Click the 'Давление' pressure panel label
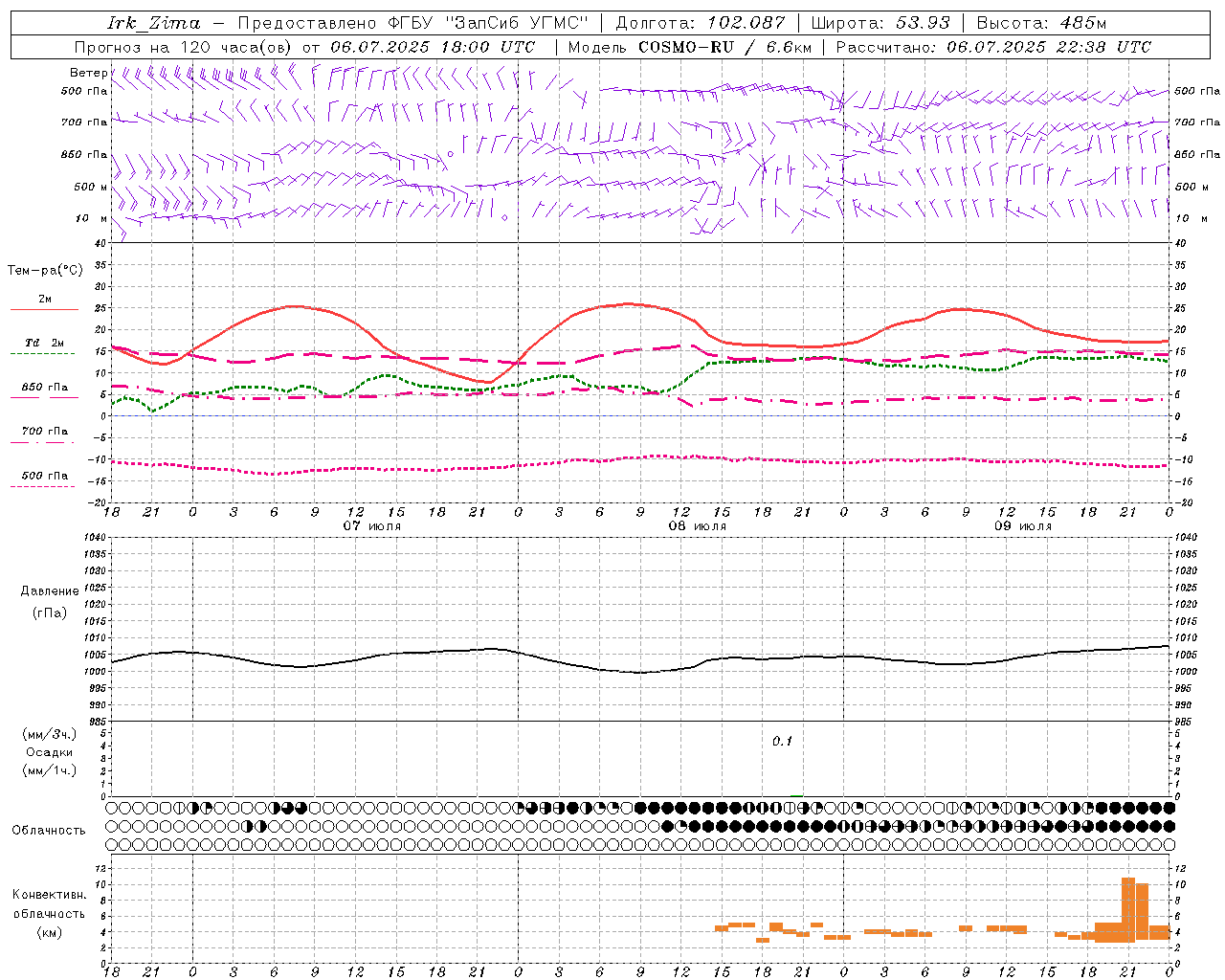The height and width of the screenshot is (980, 1225). (50, 591)
